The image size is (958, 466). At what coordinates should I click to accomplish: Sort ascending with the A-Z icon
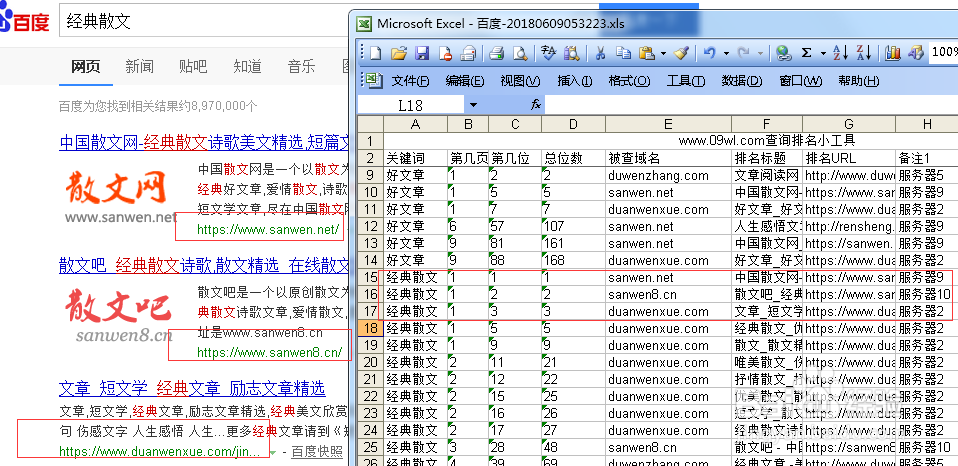tap(841, 53)
